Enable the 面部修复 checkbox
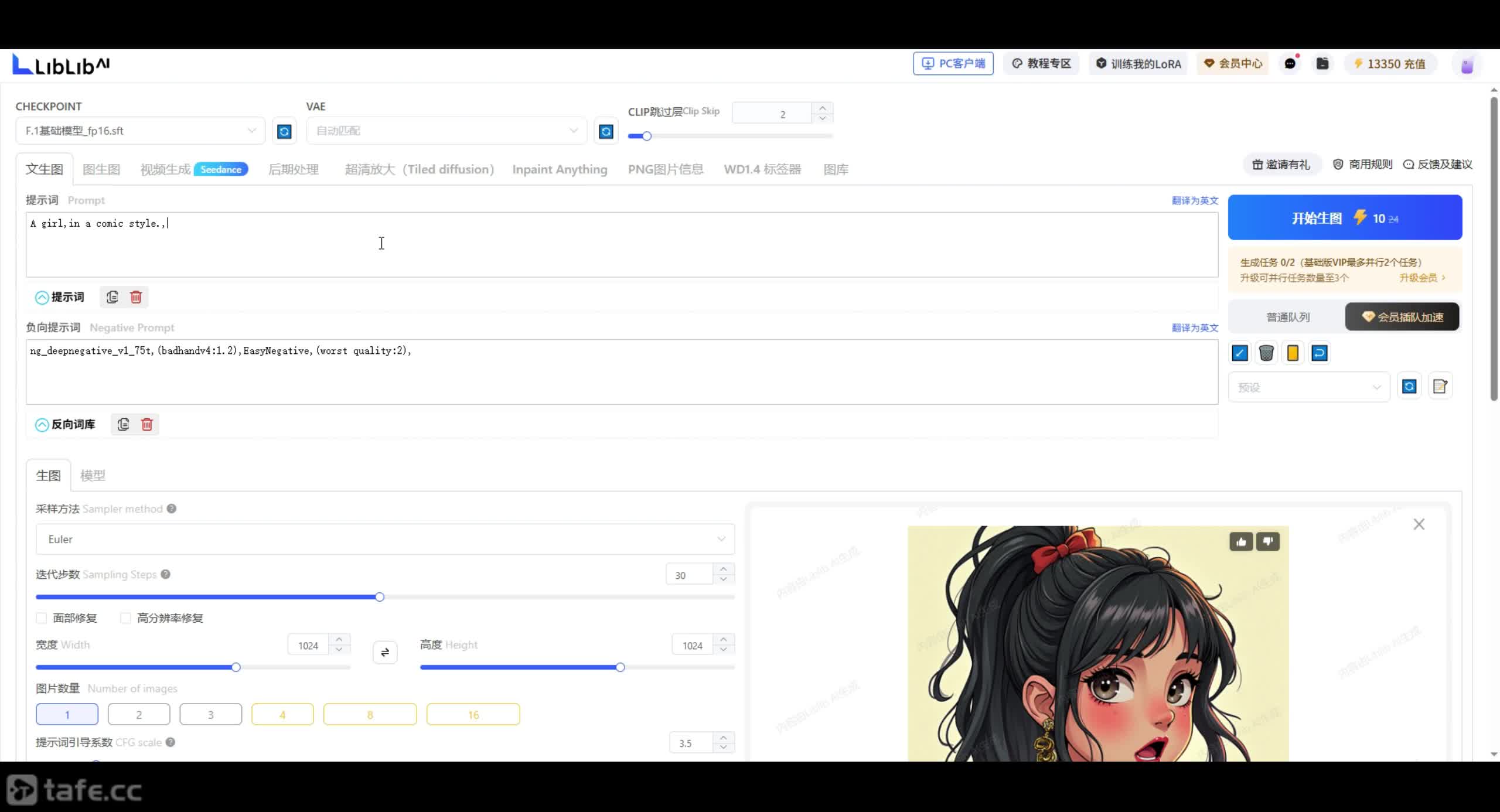Image resolution: width=1500 pixels, height=812 pixels. pyautogui.click(x=42, y=618)
